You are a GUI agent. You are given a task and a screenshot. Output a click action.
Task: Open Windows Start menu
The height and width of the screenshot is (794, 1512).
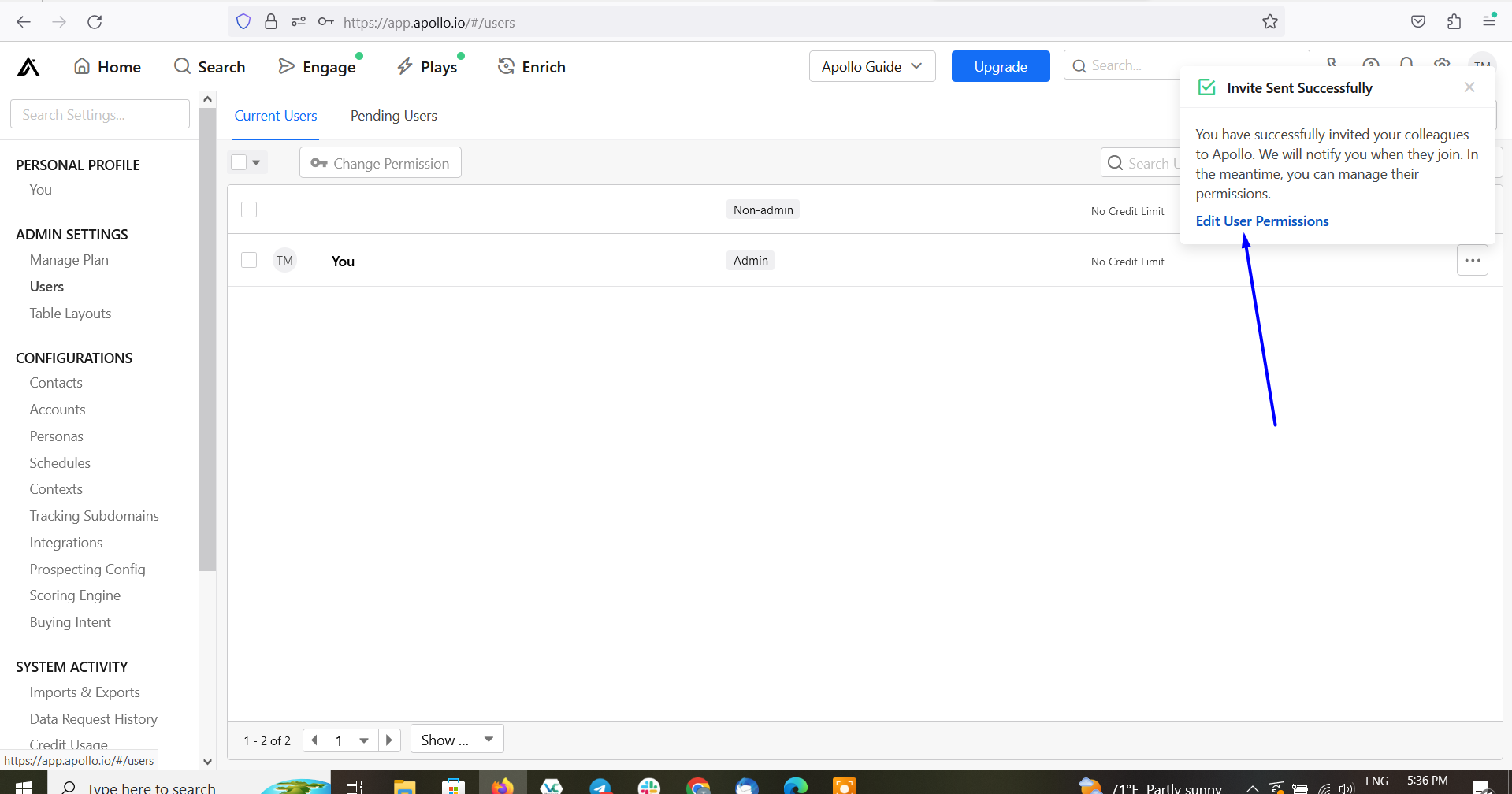24,786
